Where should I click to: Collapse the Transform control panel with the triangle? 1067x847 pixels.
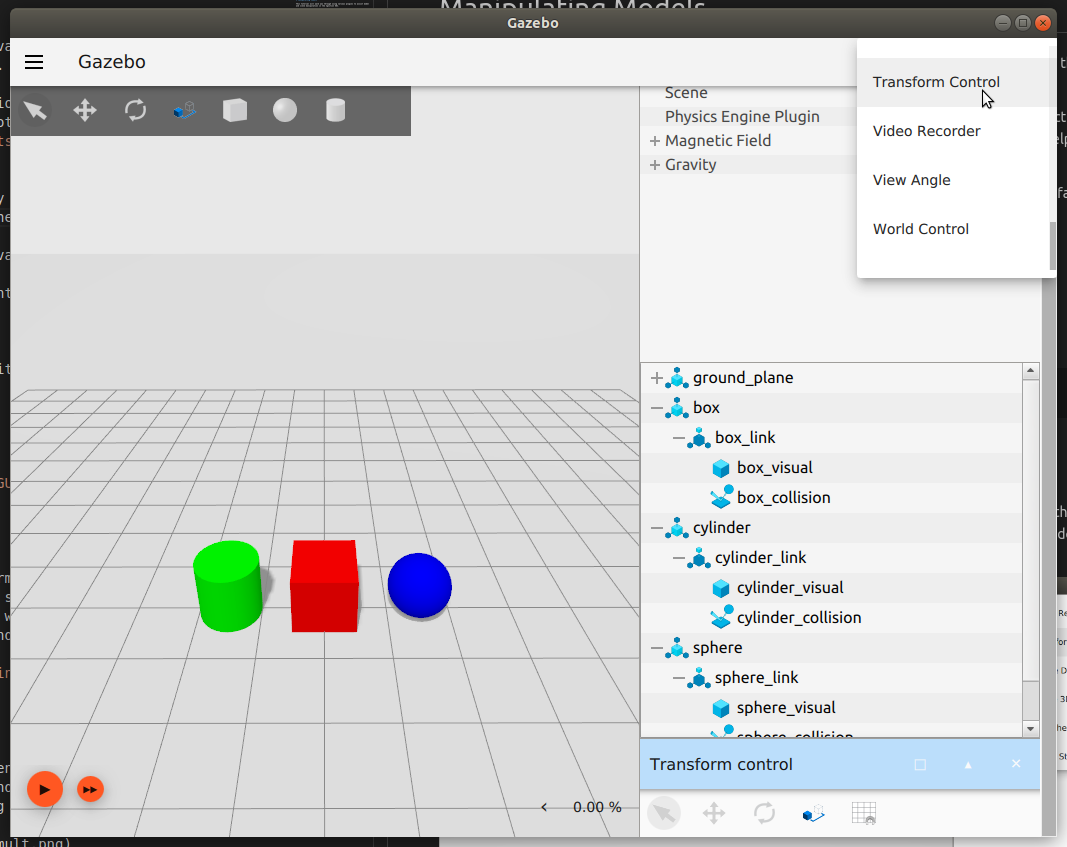(968, 765)
